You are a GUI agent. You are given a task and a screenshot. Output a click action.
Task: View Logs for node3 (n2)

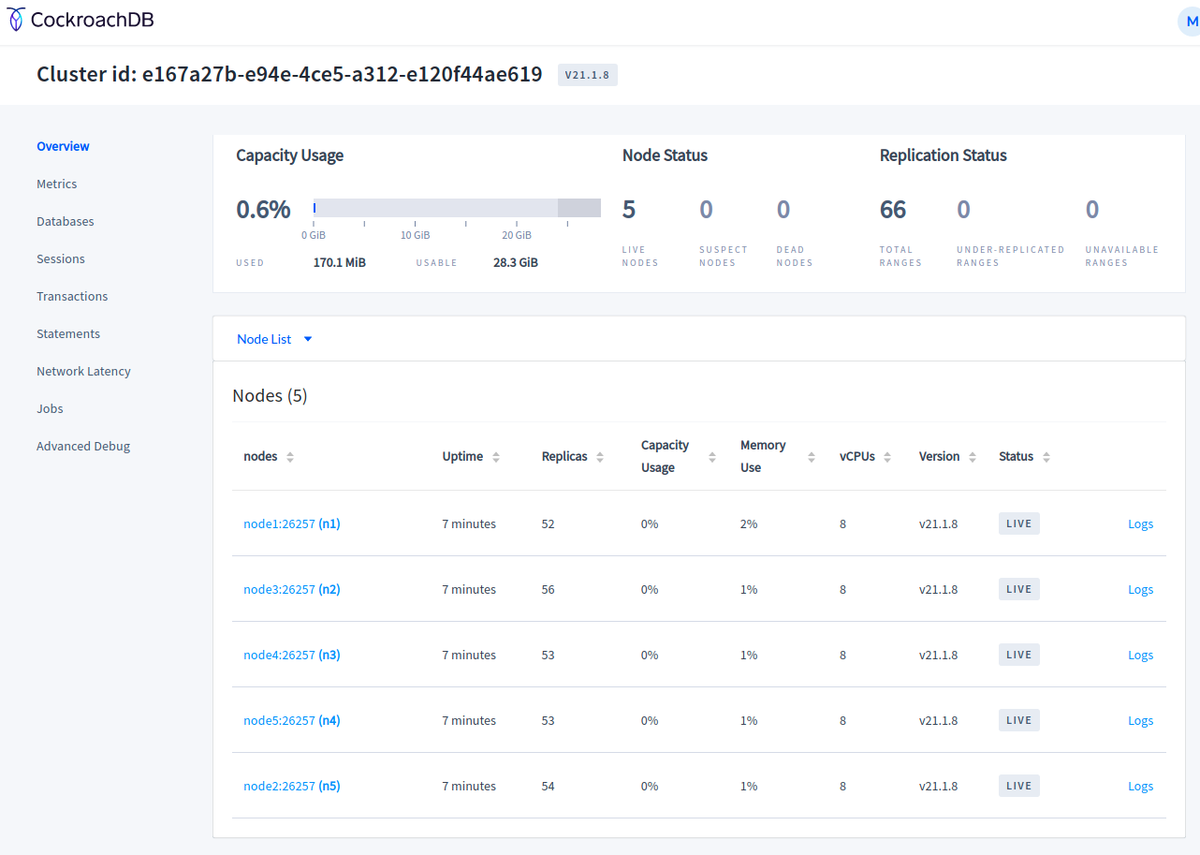(x=1140, y=589)
